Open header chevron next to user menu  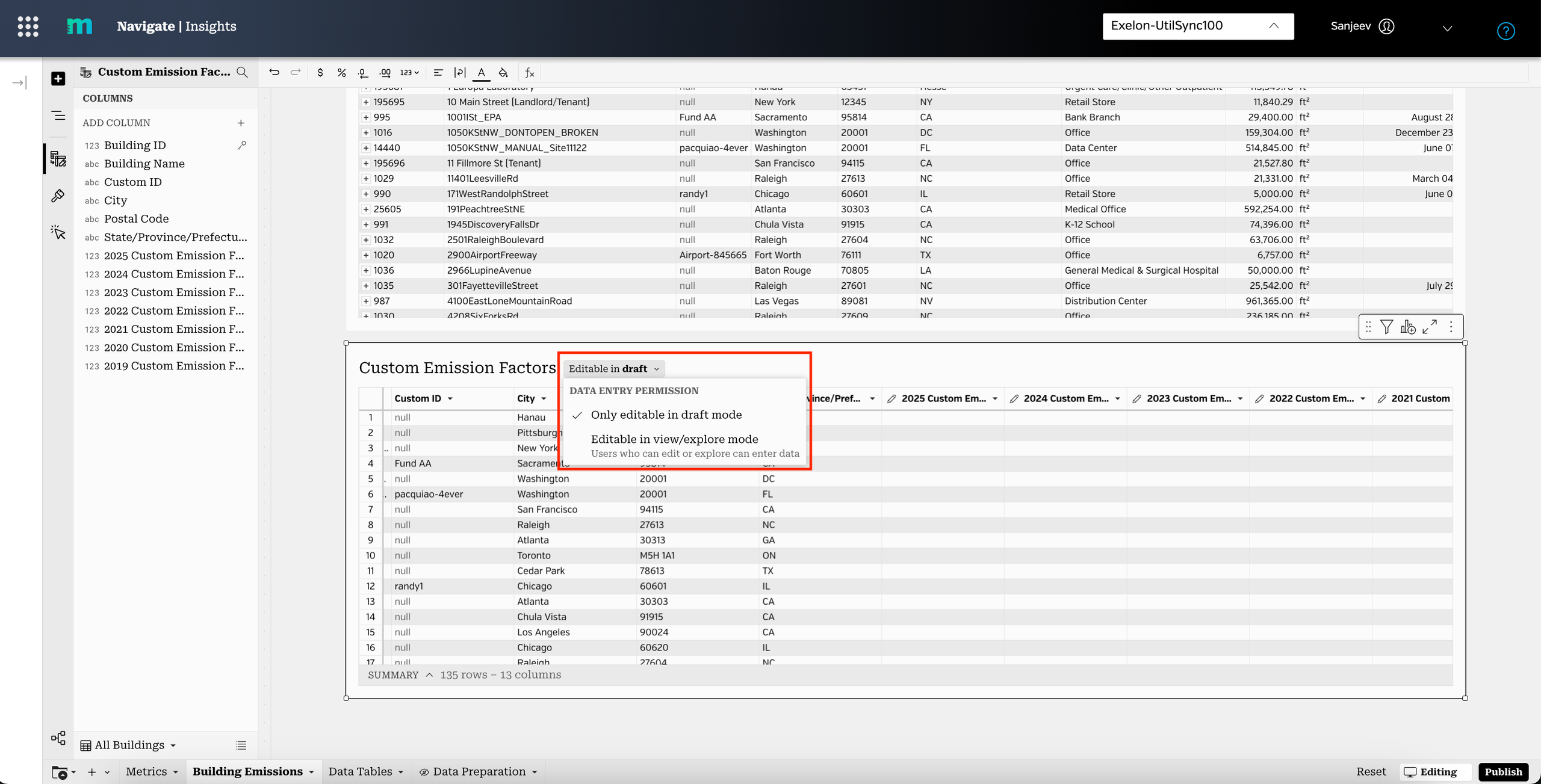pyautogui.click(x=1448, y=28)
